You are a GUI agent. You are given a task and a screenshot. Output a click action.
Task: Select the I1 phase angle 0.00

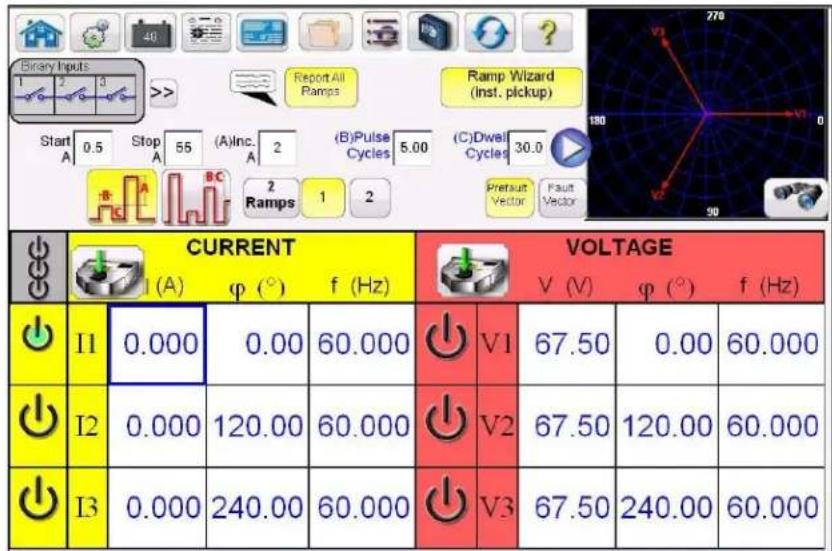[258, 345]
